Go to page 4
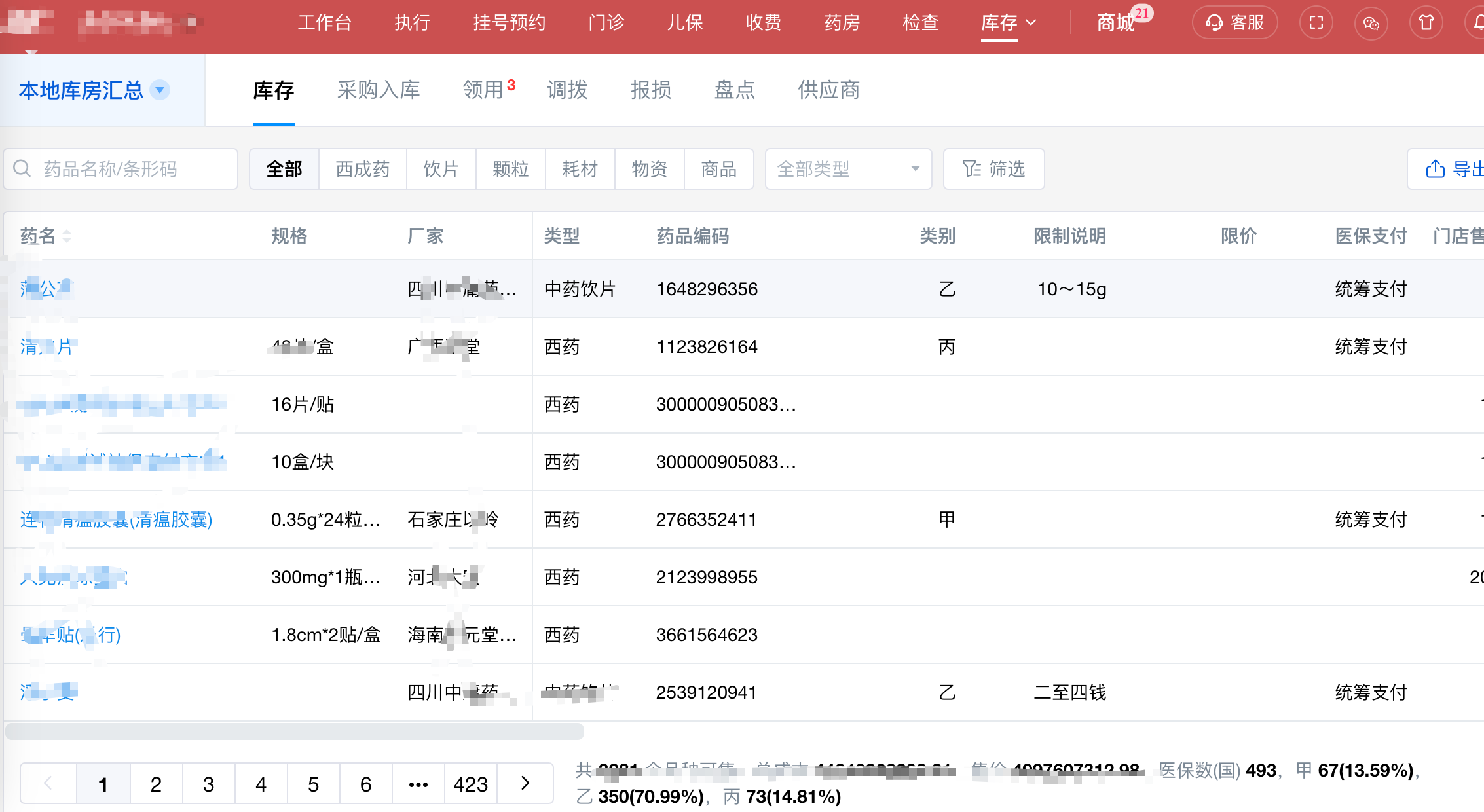Screen dimensions: 1484x812 point(261,784)
